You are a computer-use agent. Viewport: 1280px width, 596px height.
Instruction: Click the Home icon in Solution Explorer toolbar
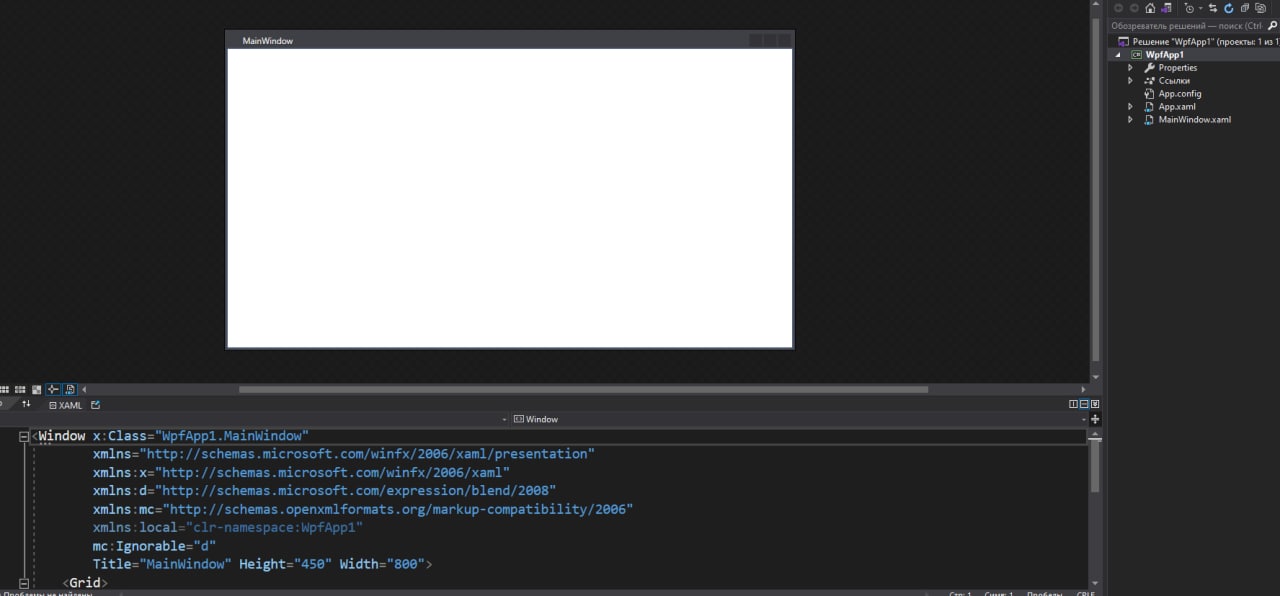click(1150, 8)
